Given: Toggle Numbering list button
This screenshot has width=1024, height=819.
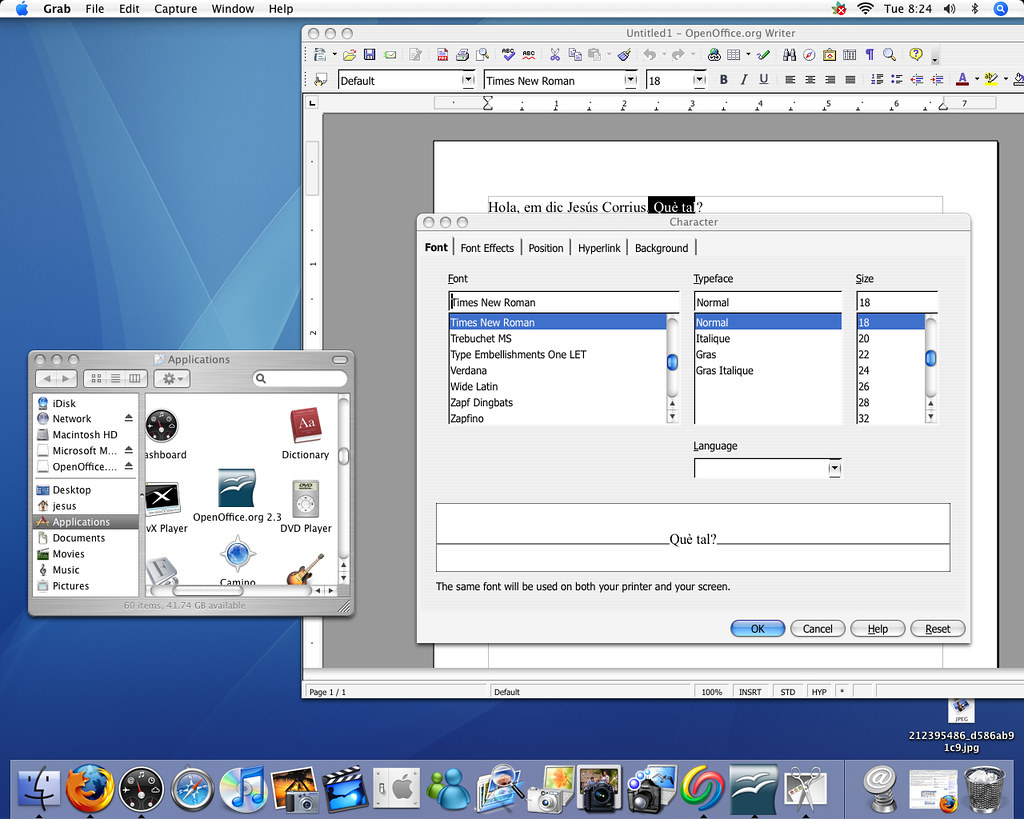Looking at the screenshot, I should [877, 80].
